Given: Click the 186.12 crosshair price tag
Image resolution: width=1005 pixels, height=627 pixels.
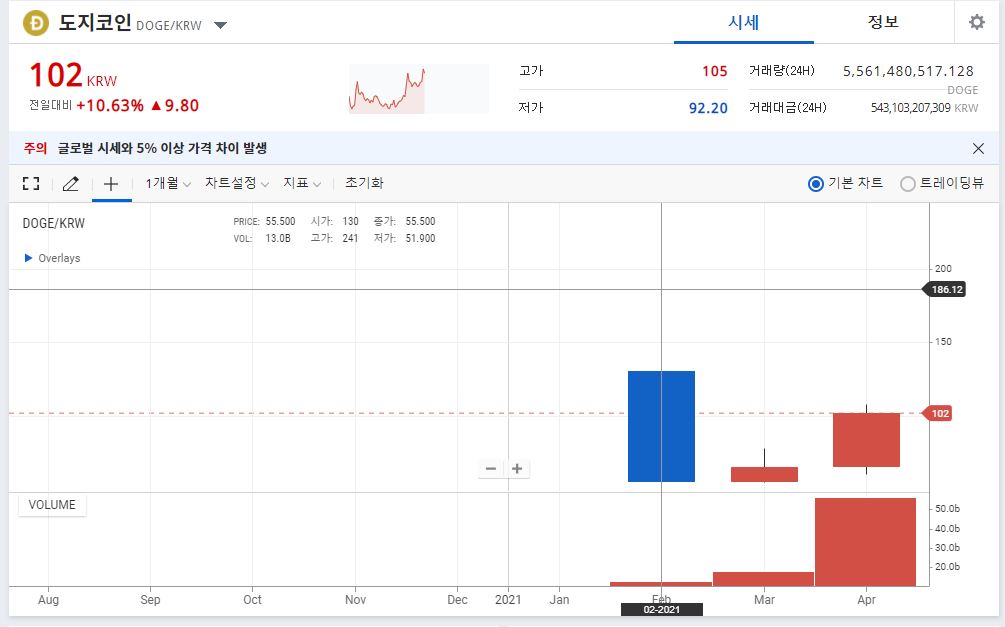Looking at the screenshot, I should (x=945, y=290).
